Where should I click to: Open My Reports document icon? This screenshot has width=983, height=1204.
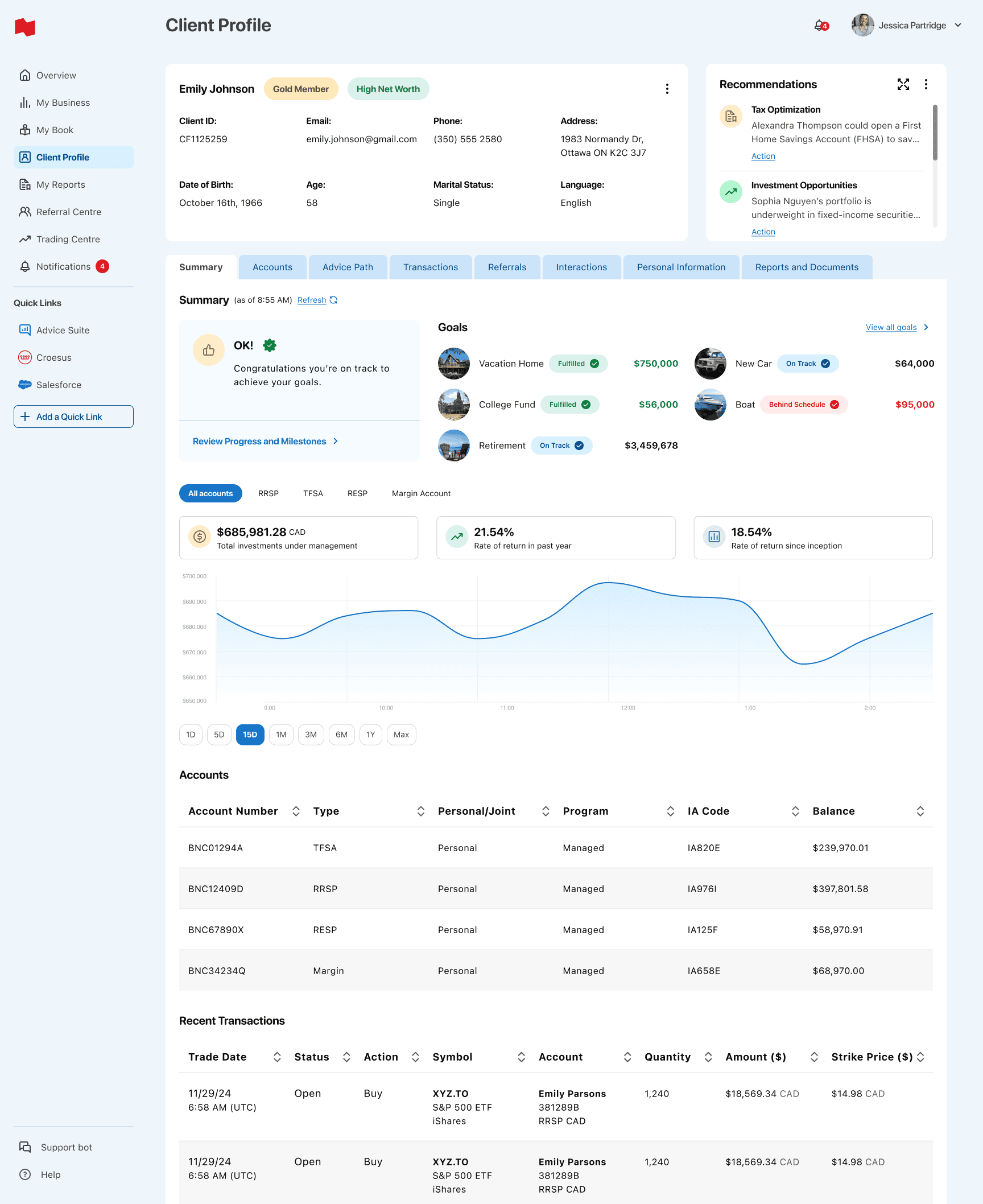25,184
